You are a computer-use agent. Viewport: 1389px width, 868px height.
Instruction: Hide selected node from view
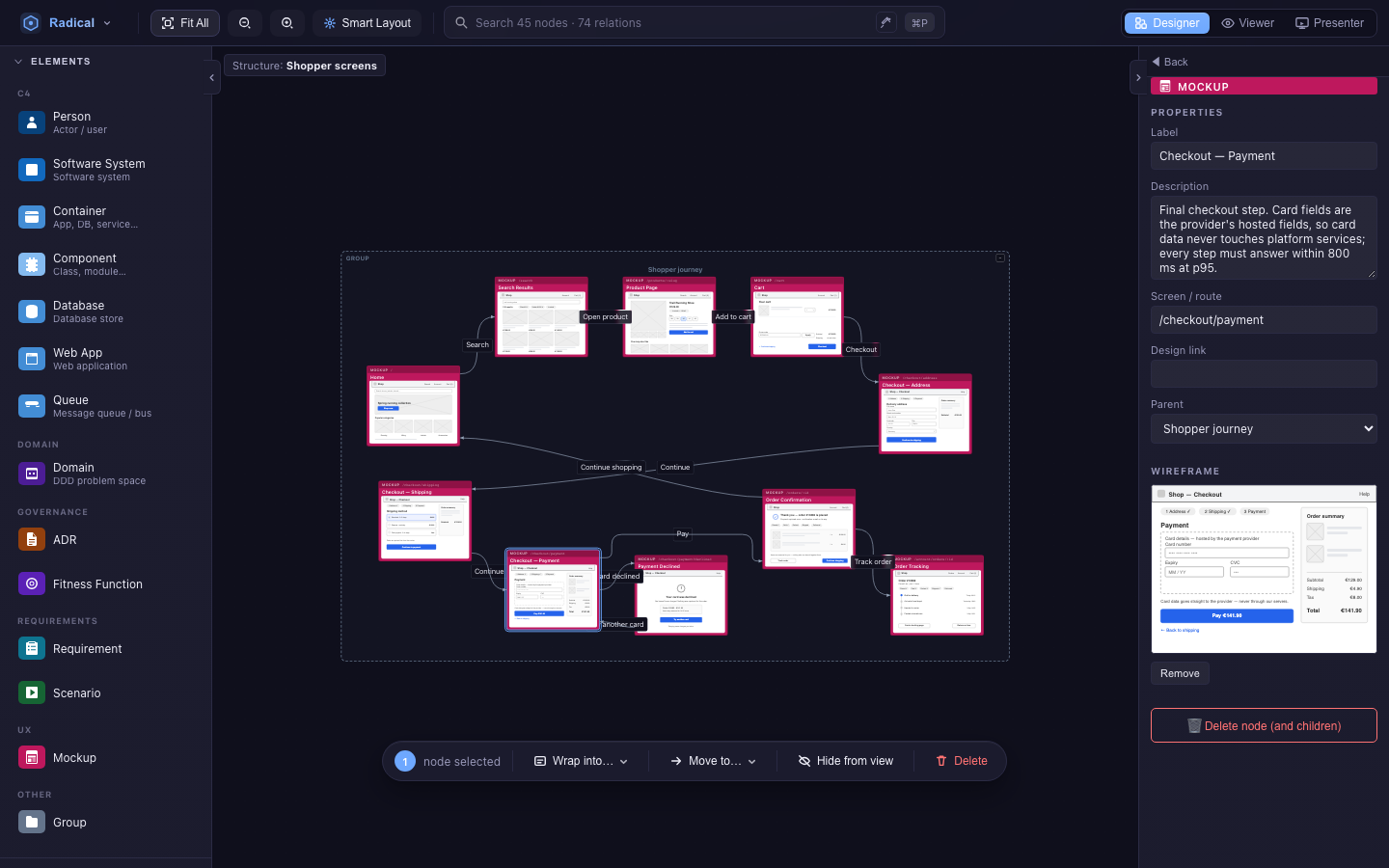846,761
